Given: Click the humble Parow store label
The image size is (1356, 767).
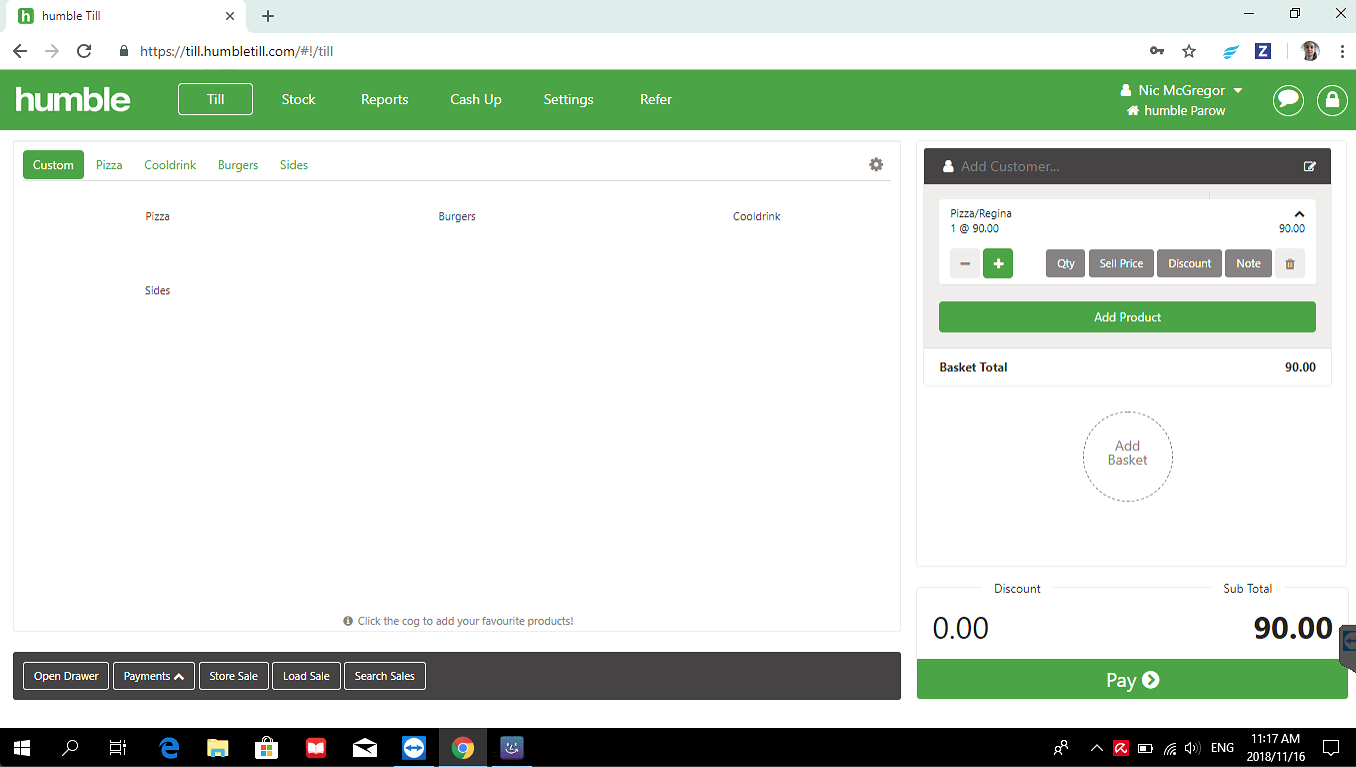Looking at the screenshot, I should (x=1176, y=111).
